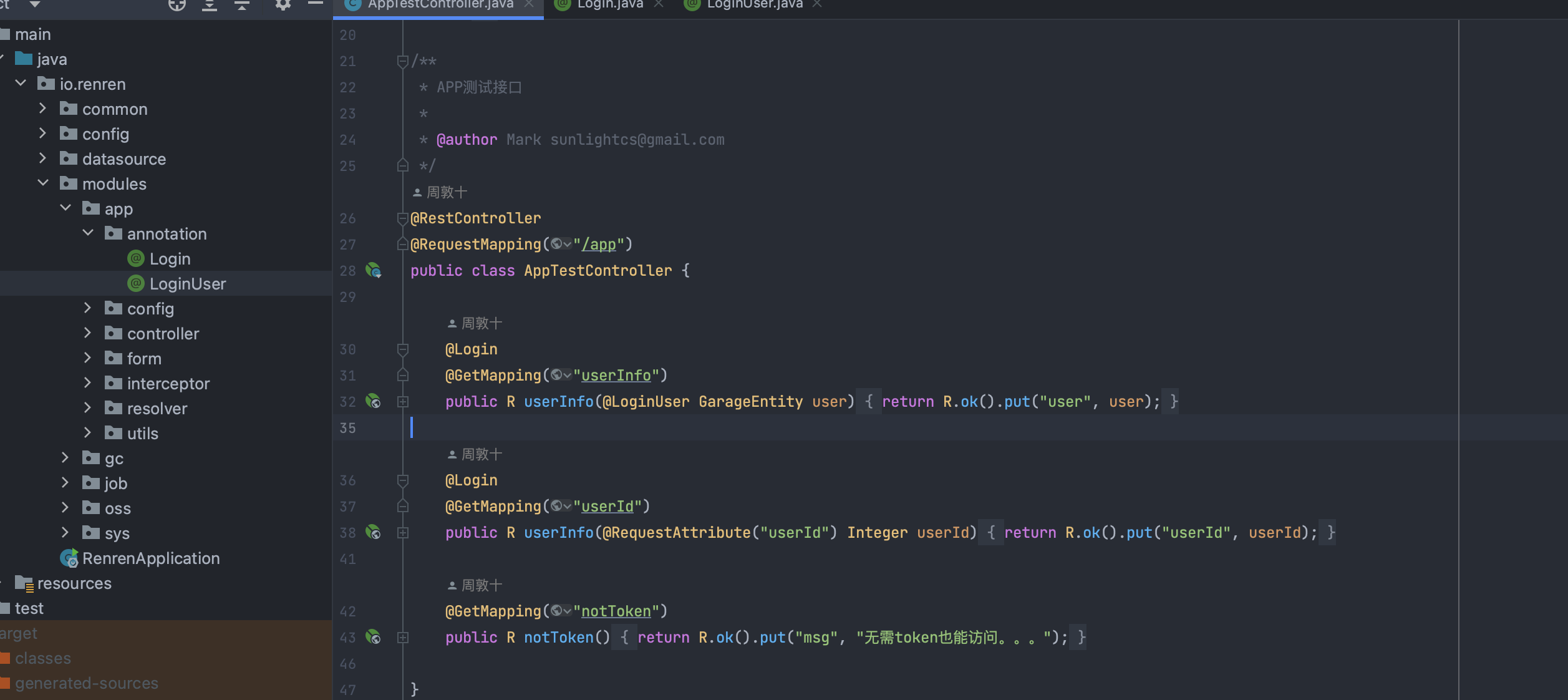Hide the project tool window
The height and width of the screenshot is (700, 1568).
pos(316,4)
